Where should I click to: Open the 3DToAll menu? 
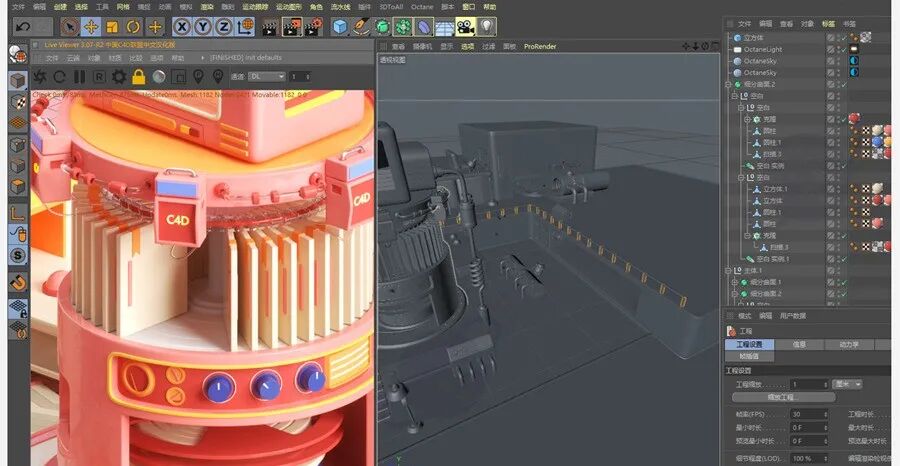[391, 7]
